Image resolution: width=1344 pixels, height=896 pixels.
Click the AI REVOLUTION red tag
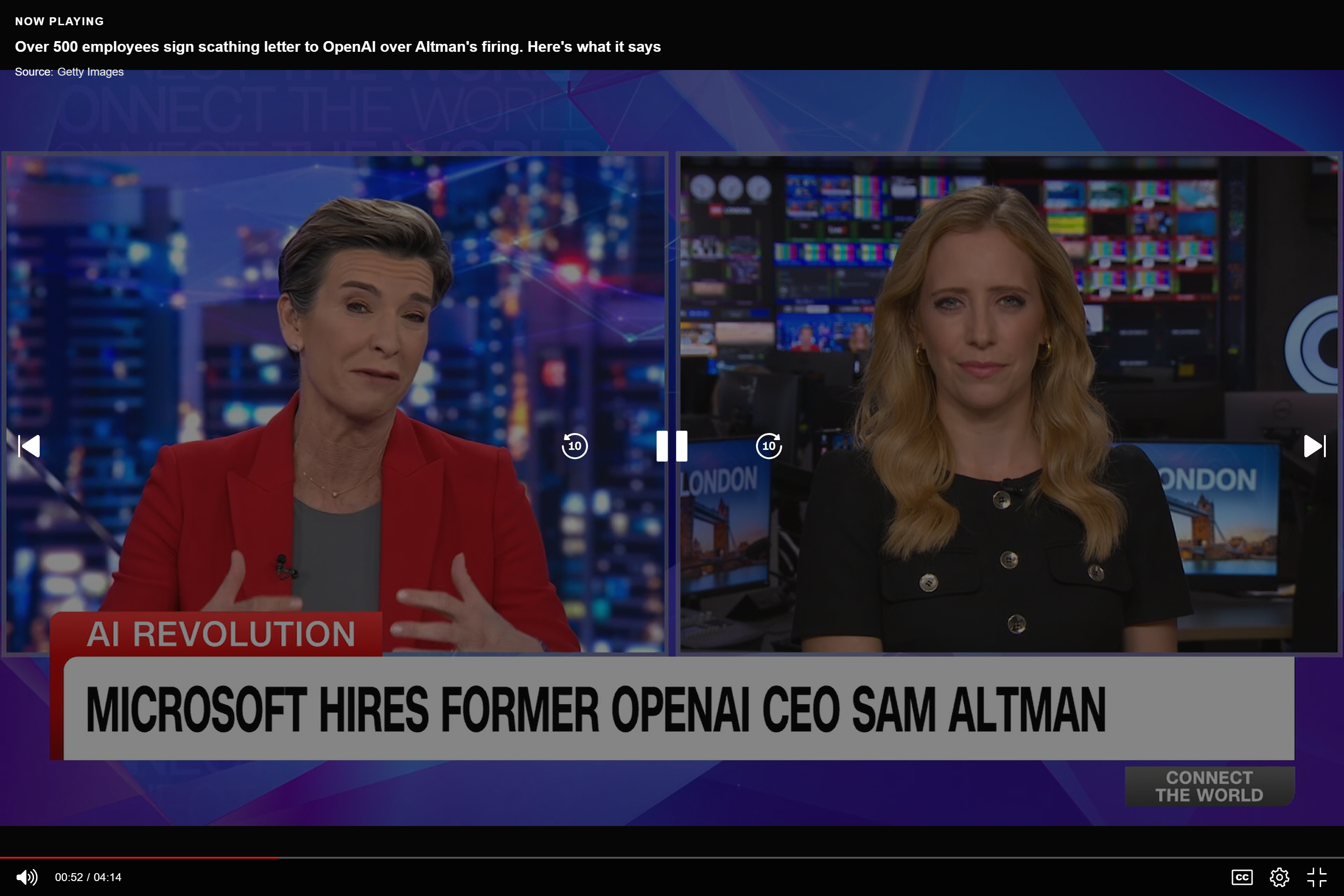[x=220, y=634]
